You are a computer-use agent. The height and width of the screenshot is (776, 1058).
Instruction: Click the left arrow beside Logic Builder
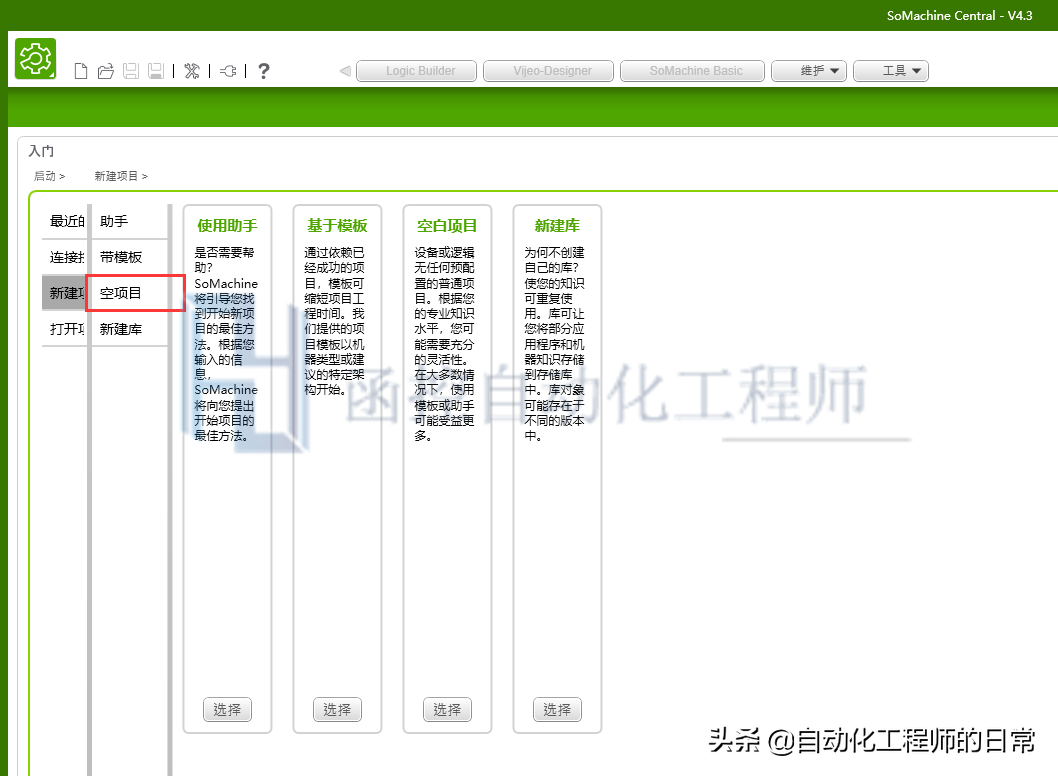[345, 71]
